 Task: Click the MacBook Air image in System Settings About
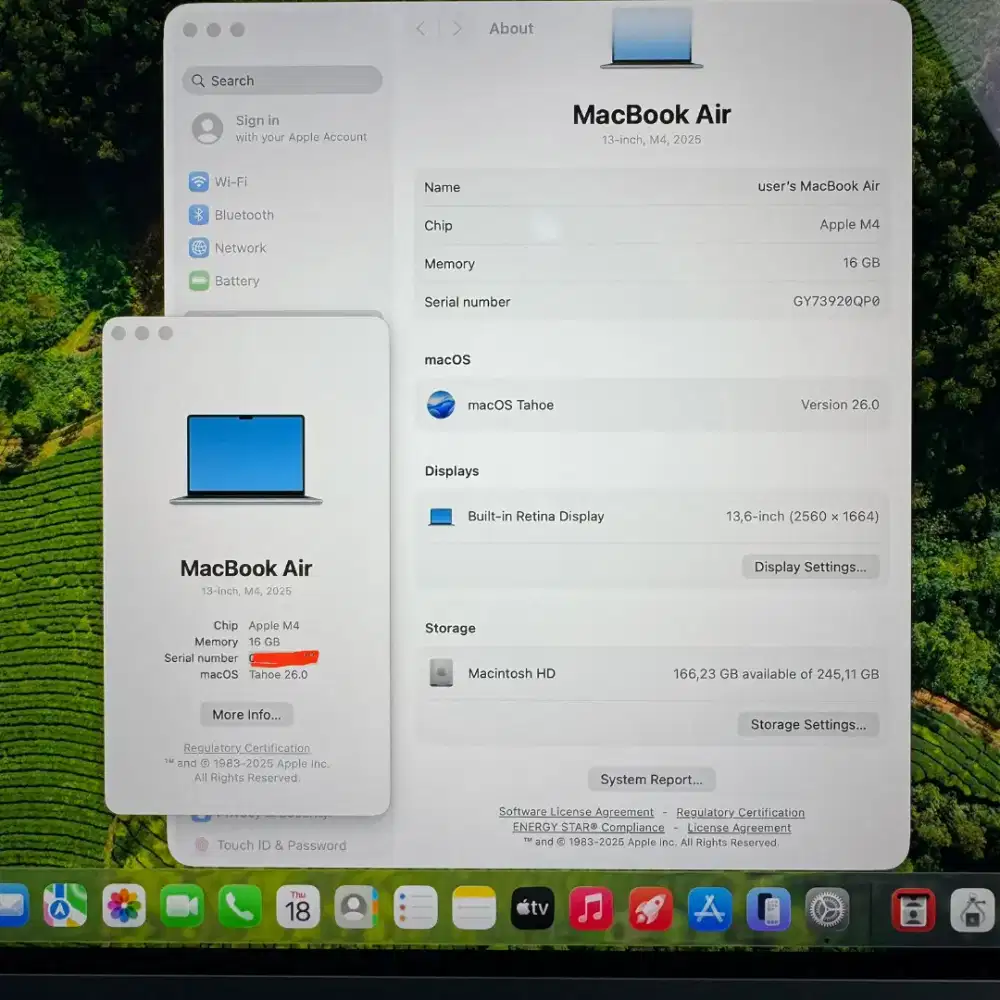click(651, 38)
